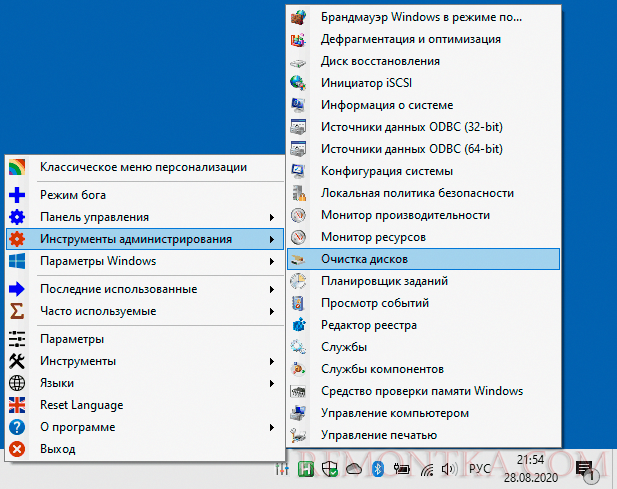Expand the О программе submenu arrow
Screen dimensions: 617x489
[272, 427]
